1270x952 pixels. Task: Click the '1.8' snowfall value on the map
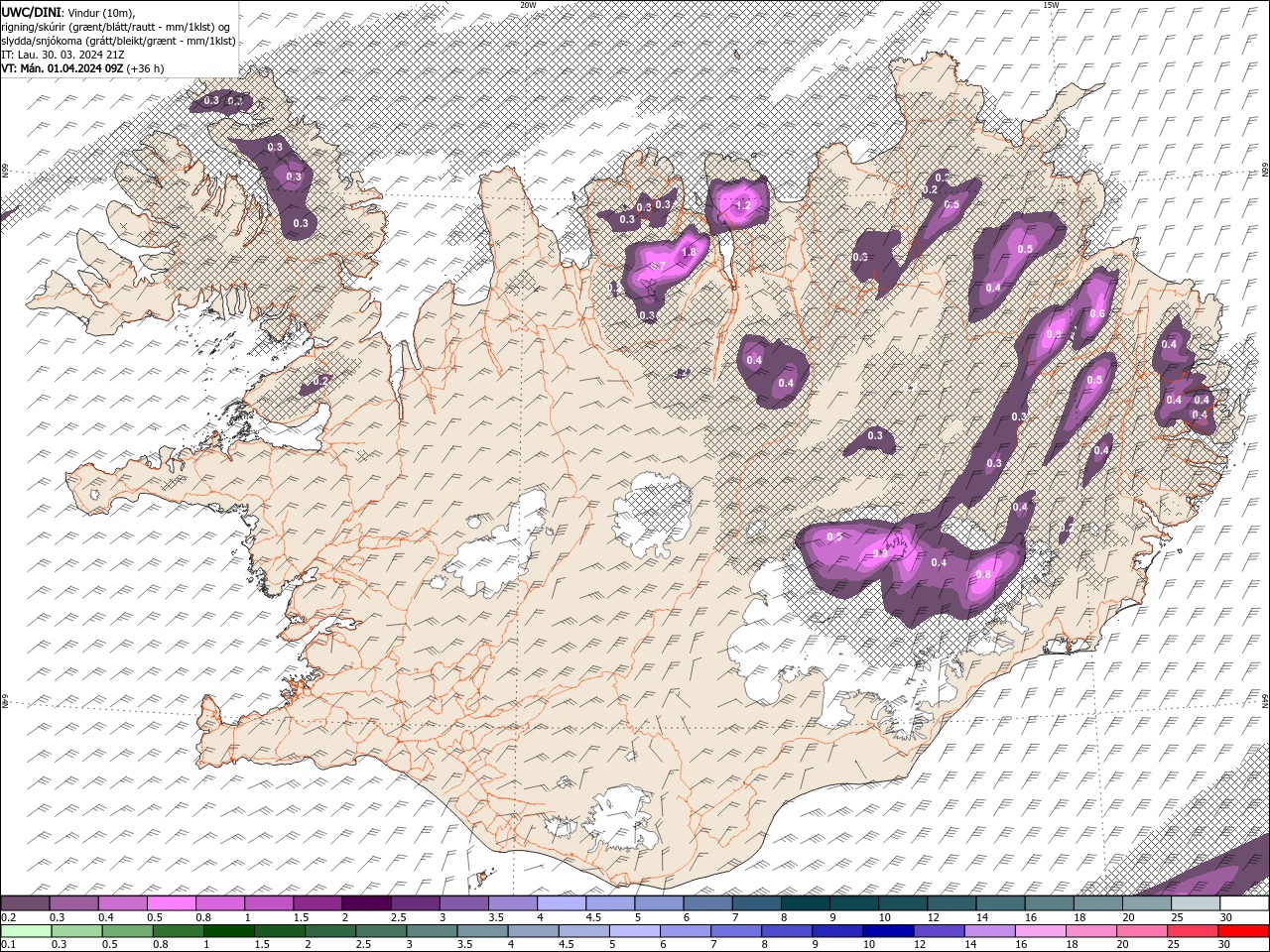[689, 252]
